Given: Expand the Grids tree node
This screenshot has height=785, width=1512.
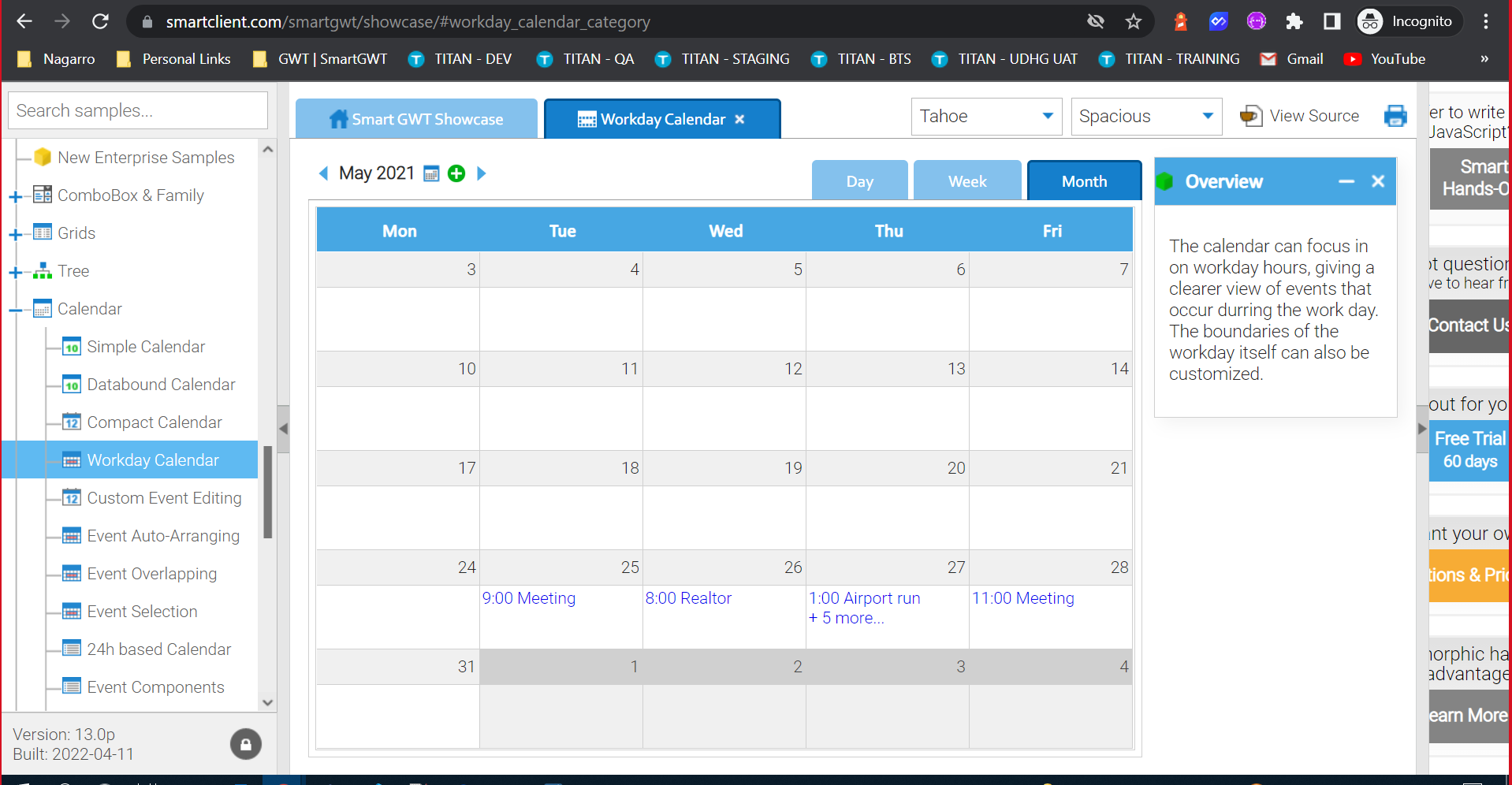Looking at the screenshot, I should [x=15, y=235].
